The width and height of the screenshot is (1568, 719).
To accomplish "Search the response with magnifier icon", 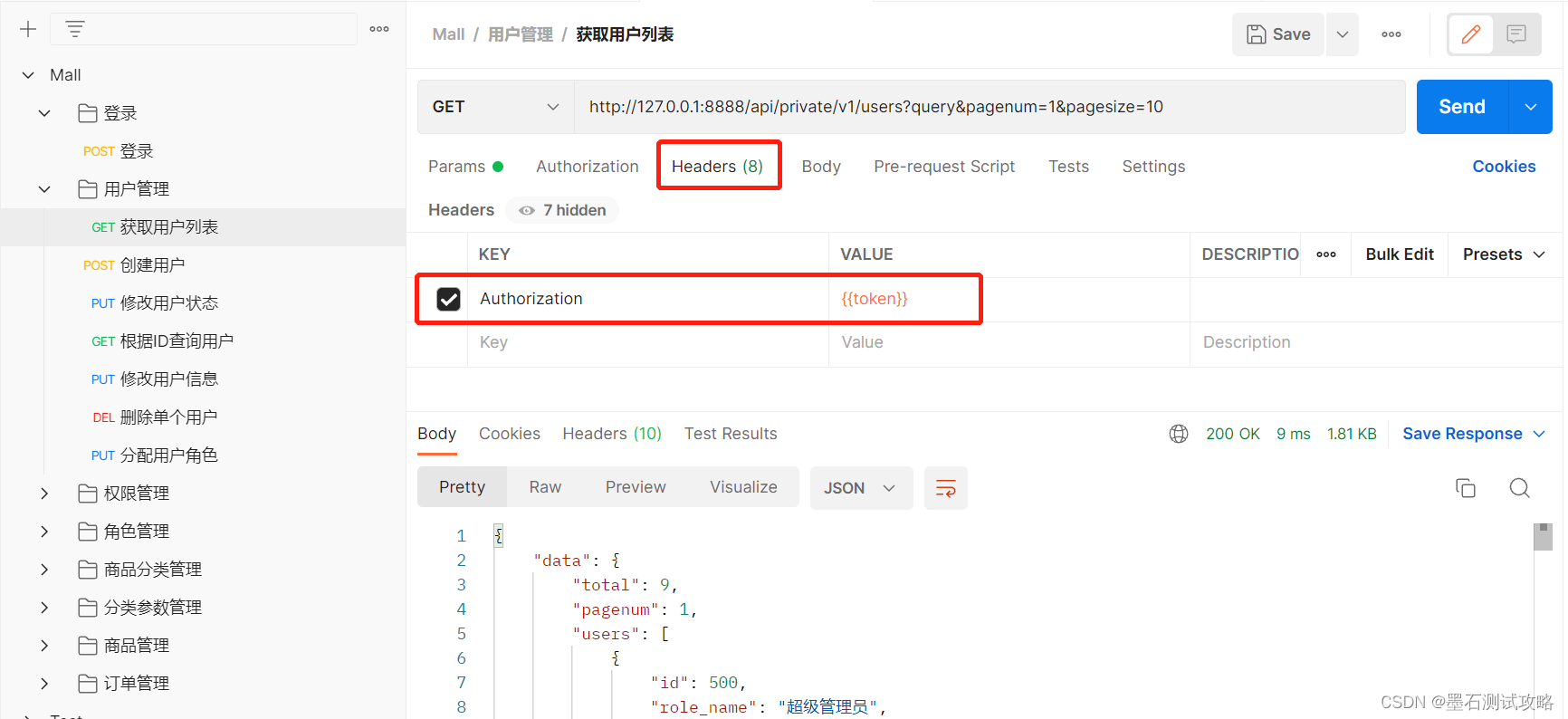I will pyautogui.click(x=1519, y=488).
